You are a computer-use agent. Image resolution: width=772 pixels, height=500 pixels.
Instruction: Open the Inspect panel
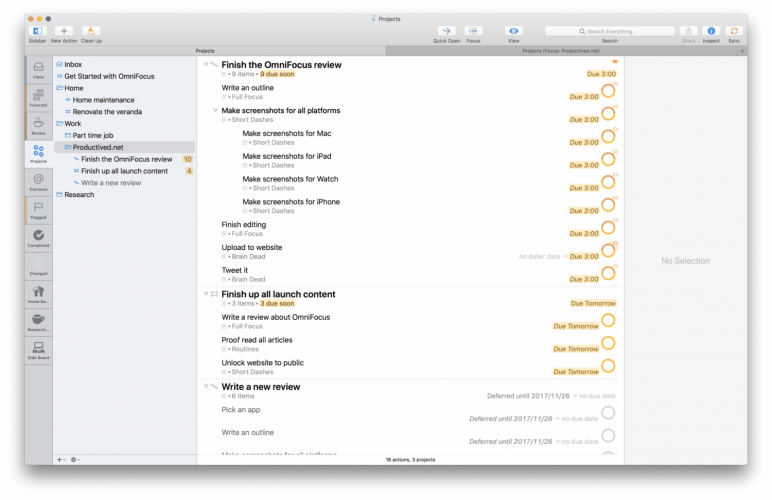711,32
